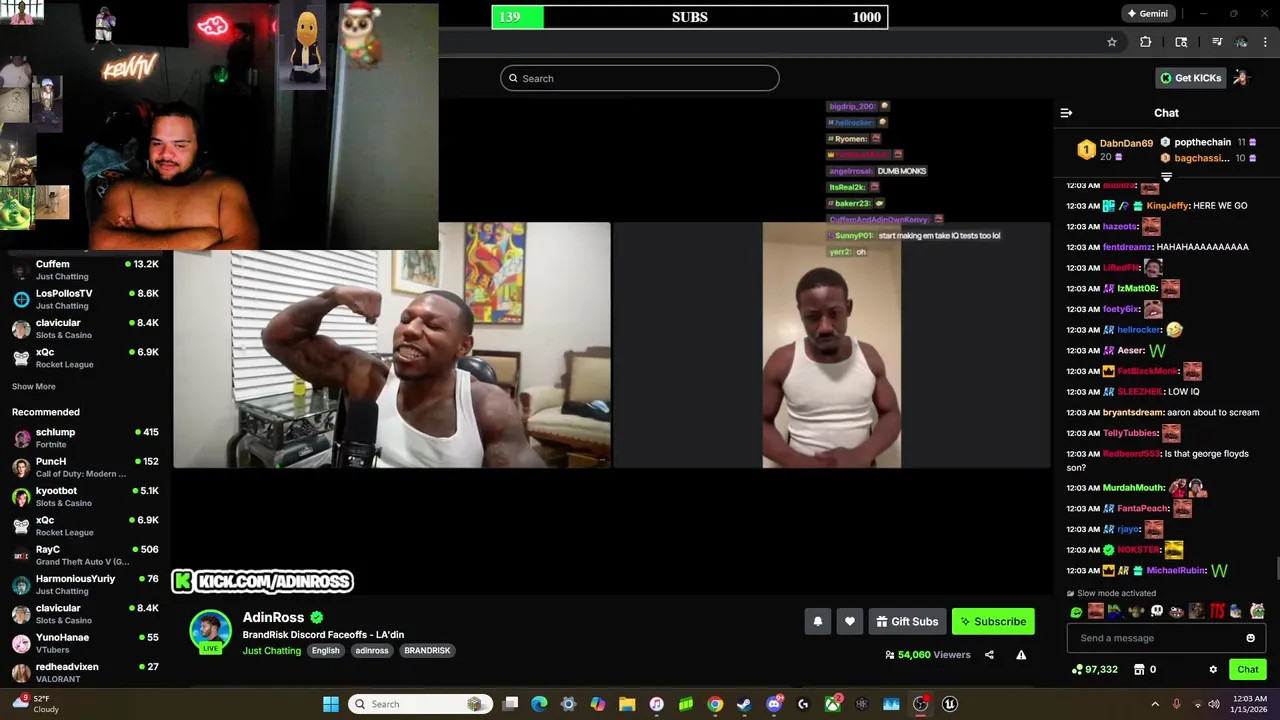This screenshot has height=720, width=1280.
Task: Open Chrome media controls icon
Action: [1217, 42]
